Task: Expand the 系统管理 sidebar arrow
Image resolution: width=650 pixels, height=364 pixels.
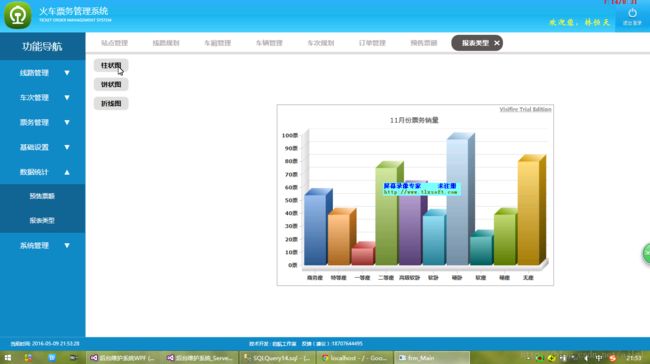Action: (67, 245)
